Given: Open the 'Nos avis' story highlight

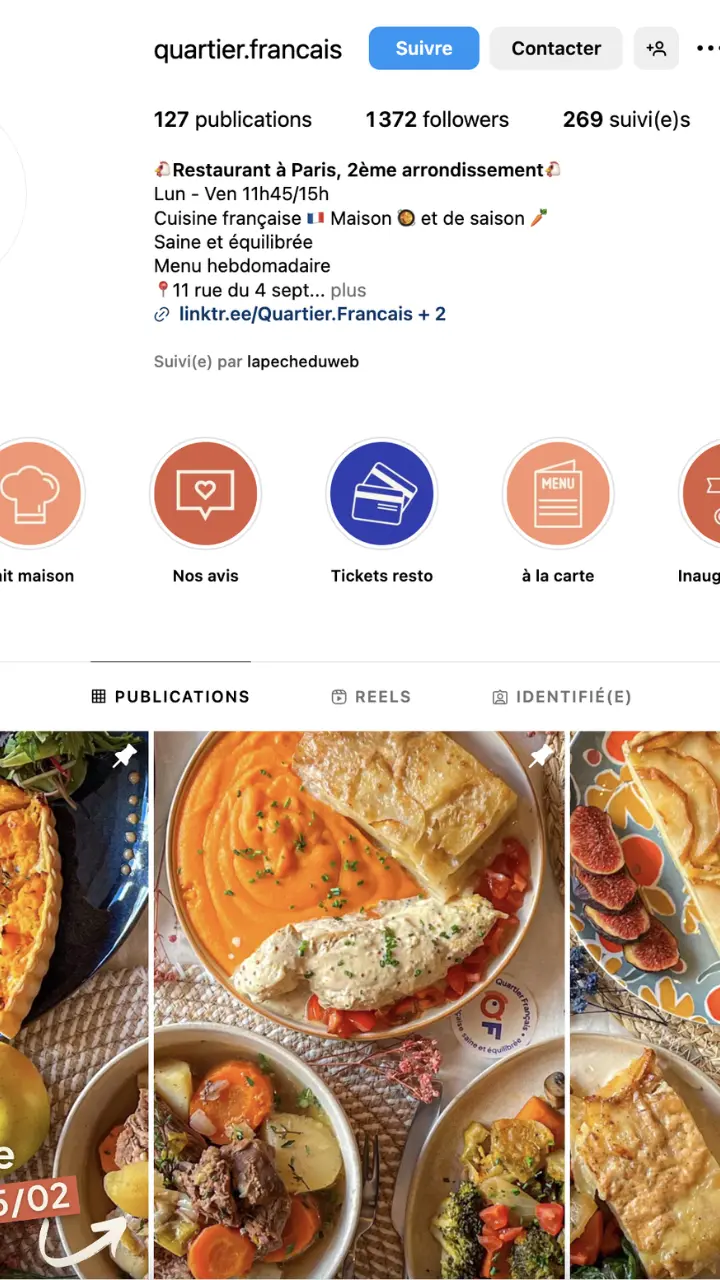Looking at the screenshot, I should tap(205, 494).
